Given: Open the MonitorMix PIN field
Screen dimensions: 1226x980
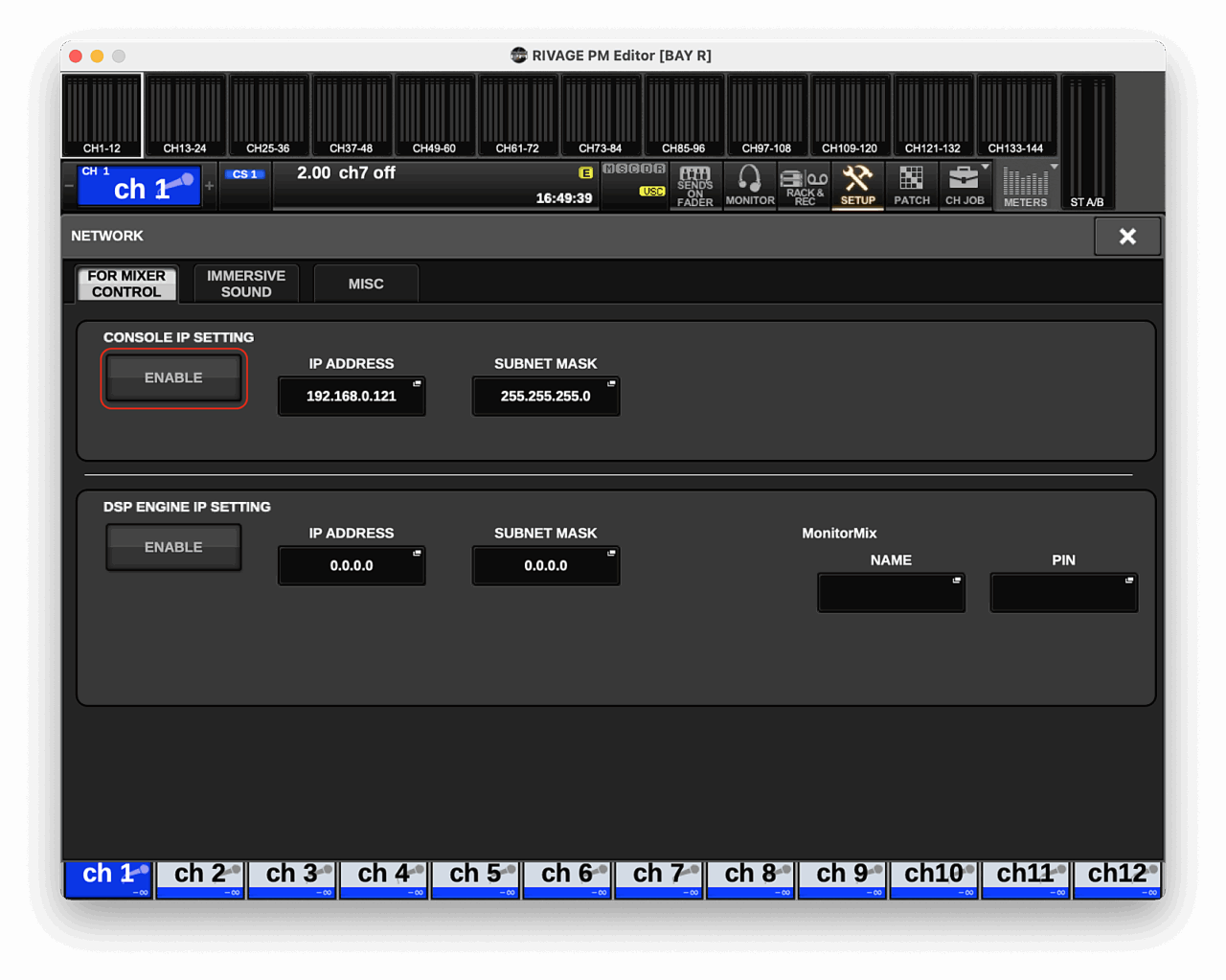Looking at the screenshot, I should 1063,592.
